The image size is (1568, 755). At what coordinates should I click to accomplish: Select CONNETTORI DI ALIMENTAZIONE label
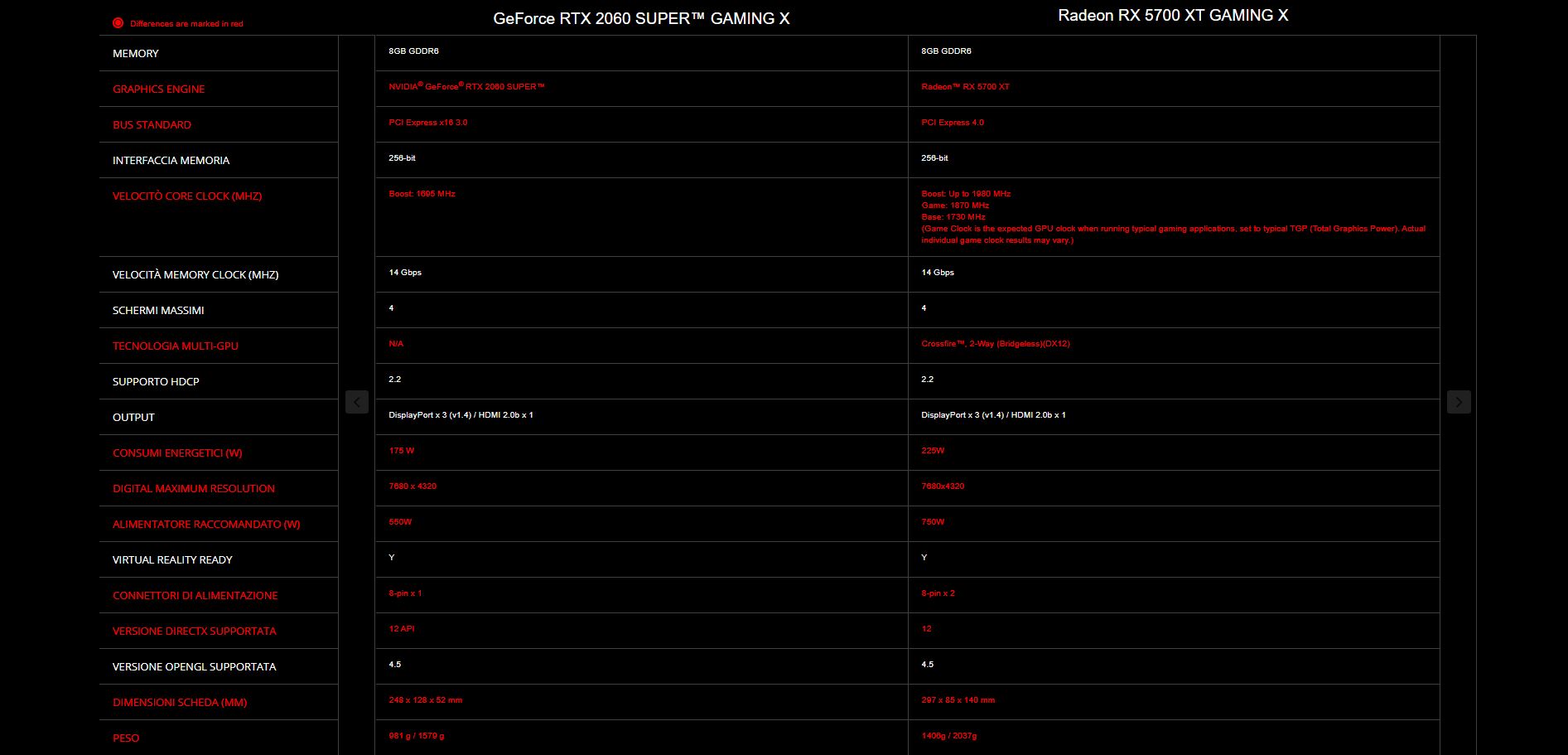195,595
